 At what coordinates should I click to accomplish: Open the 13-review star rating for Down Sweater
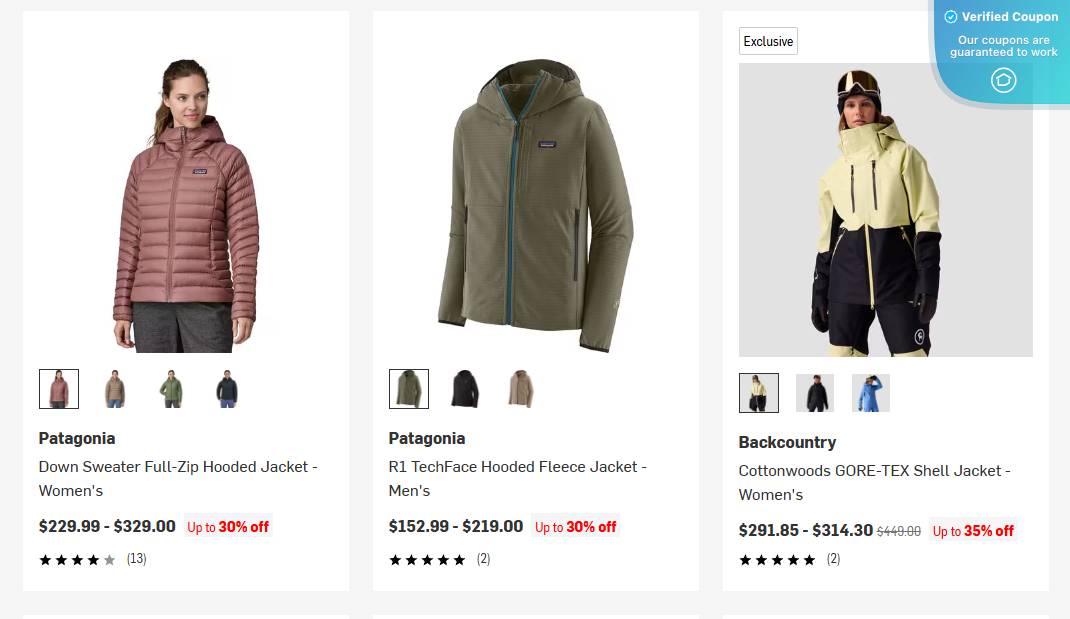click(x=77, y=560)
